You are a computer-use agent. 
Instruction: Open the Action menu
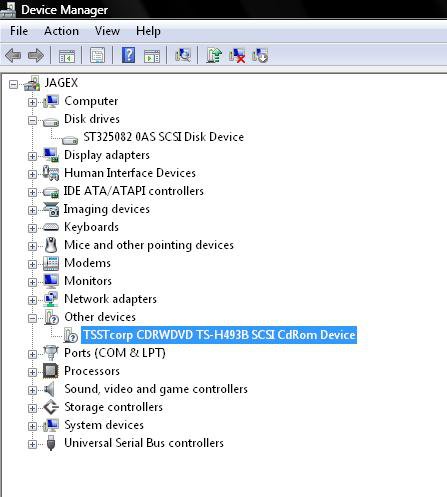(61, 31)
